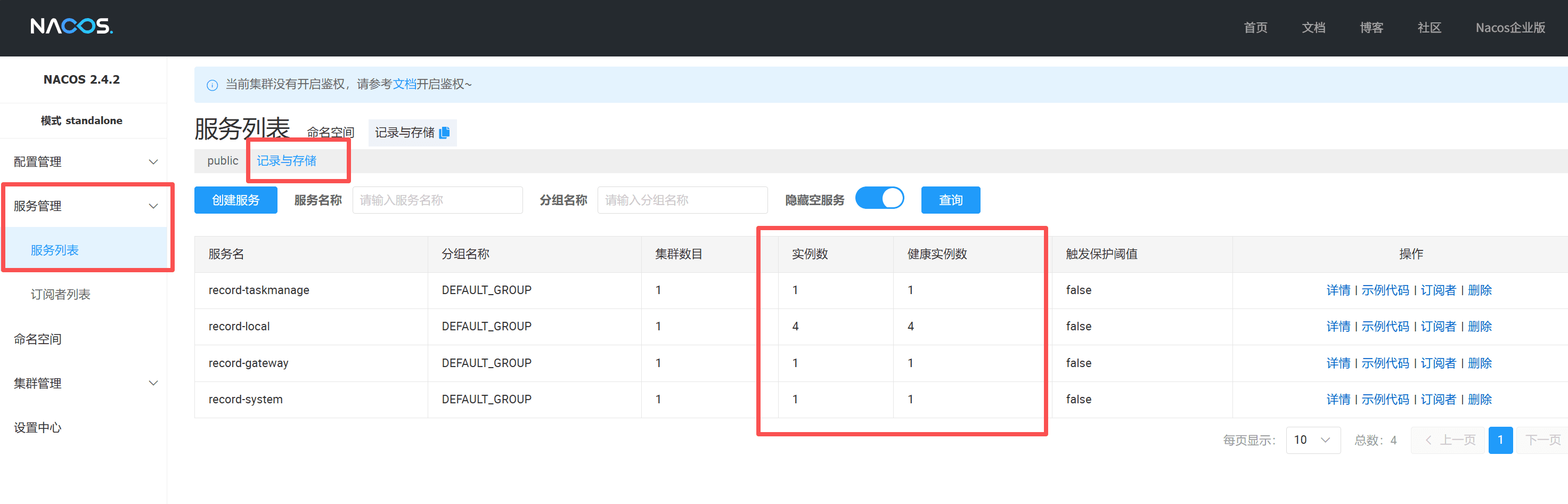Delete the record-system service
1568x504 pixels.
pyautogui.click(x=1479, y=399)
